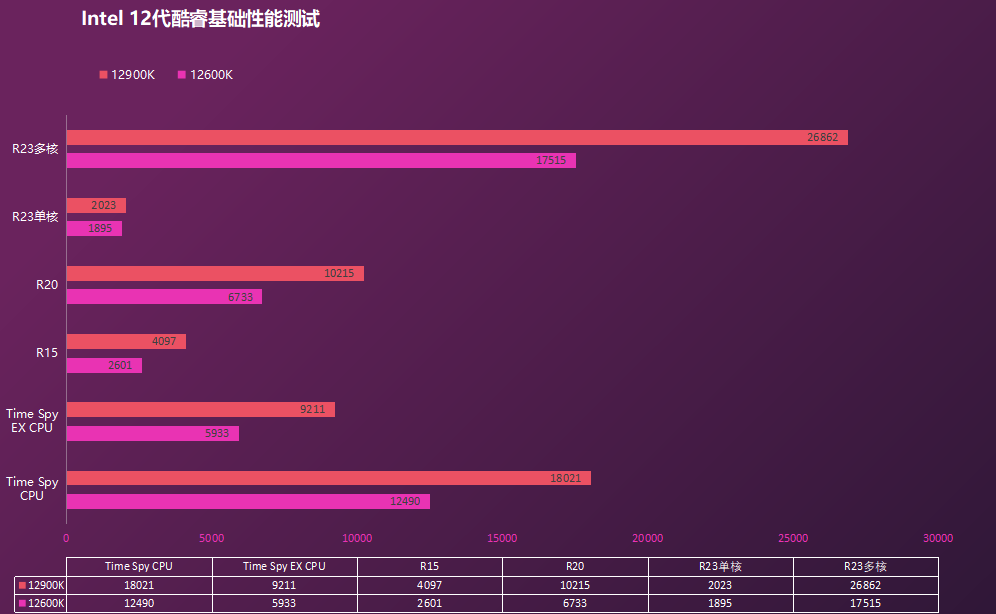Click table cell 2023 in 12900K row
The image size is (996, 614).
pos(720,585)
